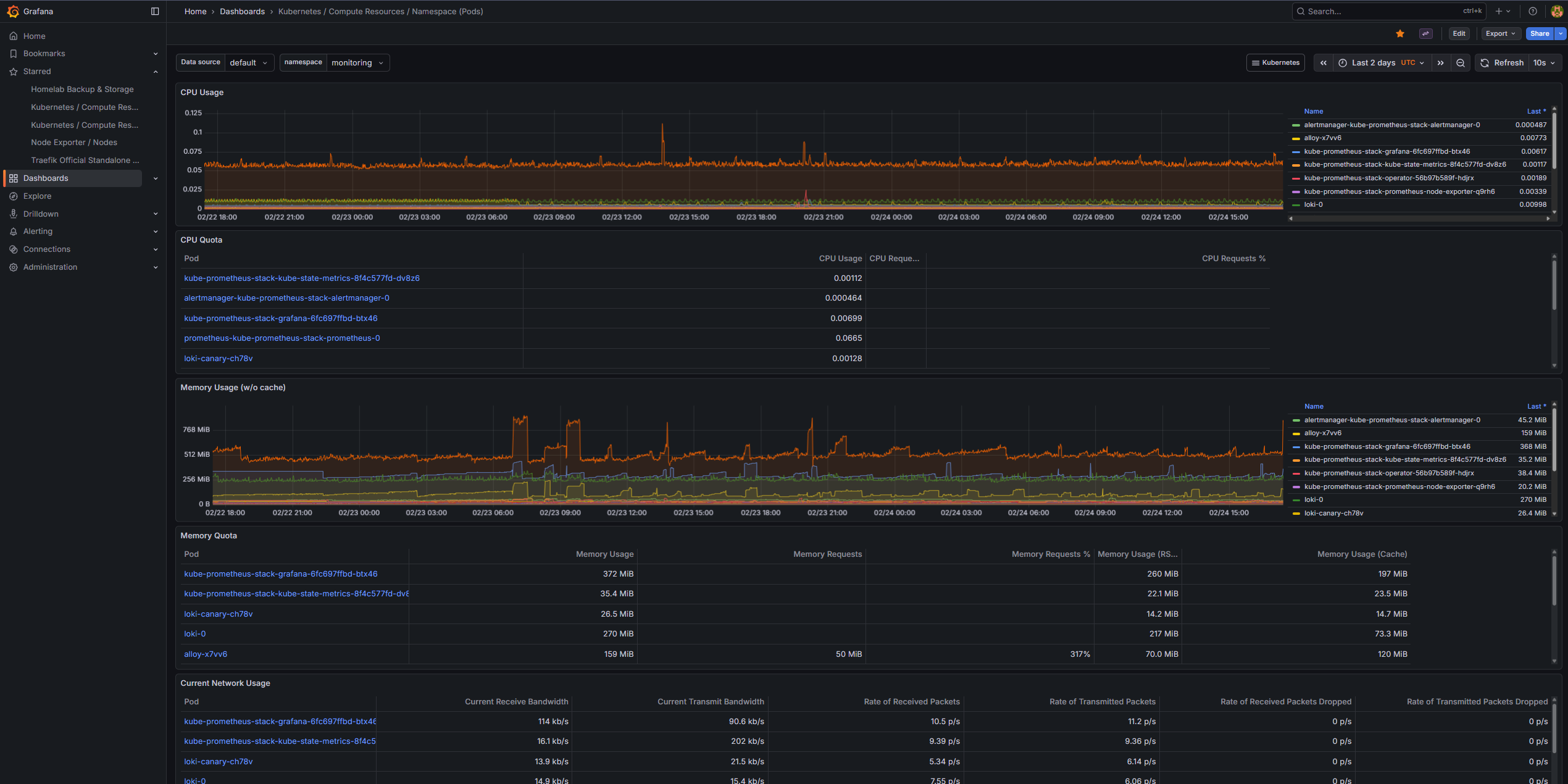Open the Grafana home logo

(x=12, y=11)
